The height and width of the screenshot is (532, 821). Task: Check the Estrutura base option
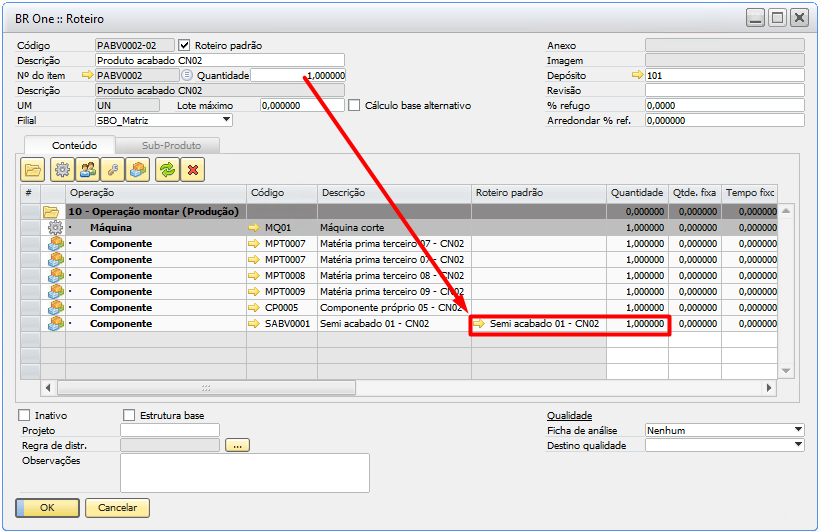point(129,415)
